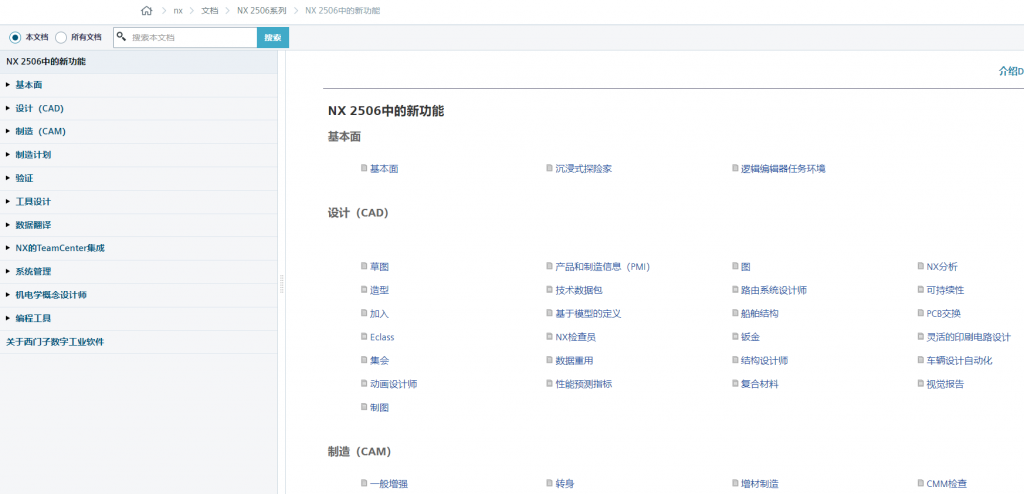1024x494 pixels.
Task: Open the 车辆设计自动化 link
Action: tap(959, 361)
